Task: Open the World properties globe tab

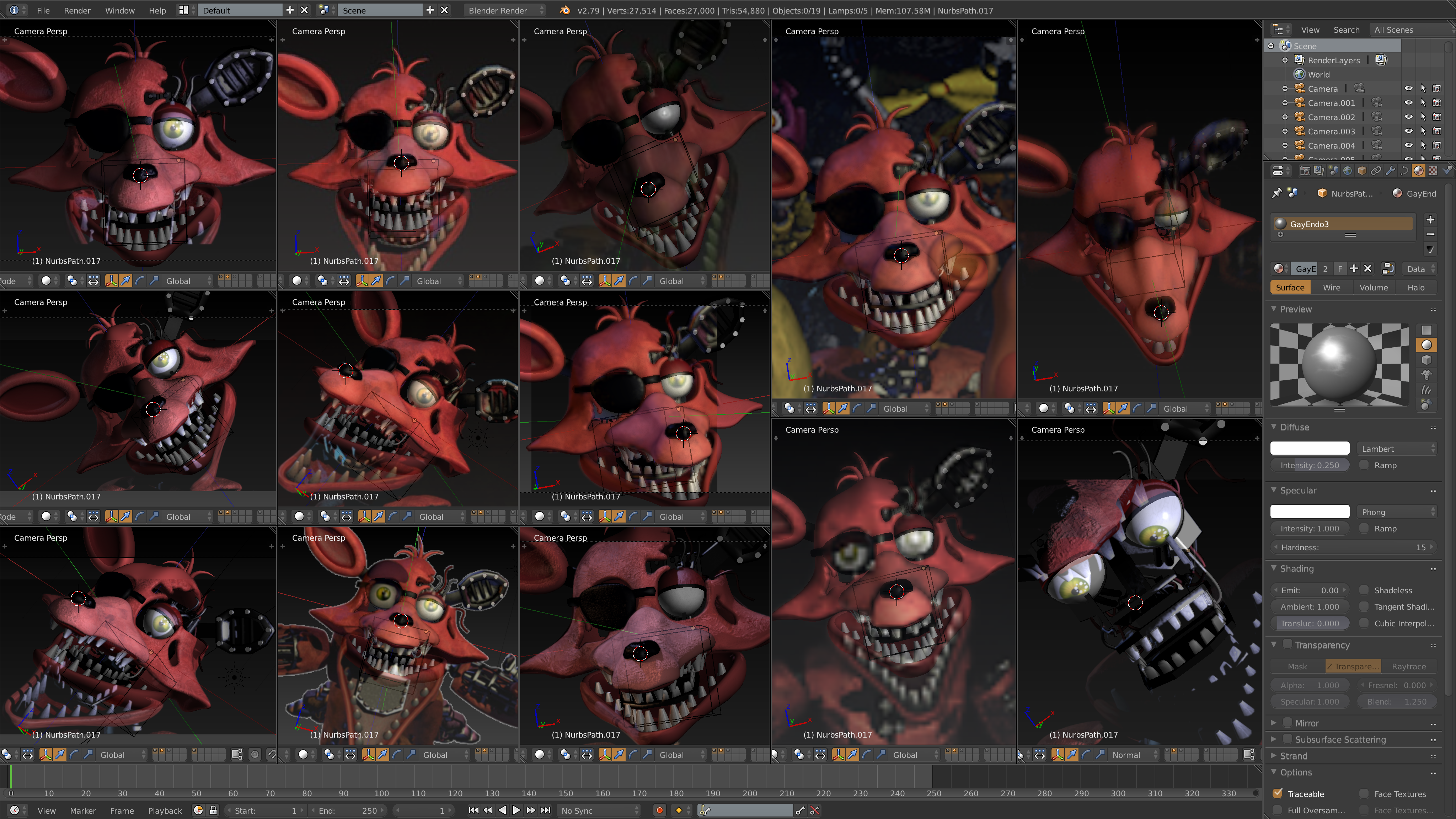Action: tap(1348, 171)
